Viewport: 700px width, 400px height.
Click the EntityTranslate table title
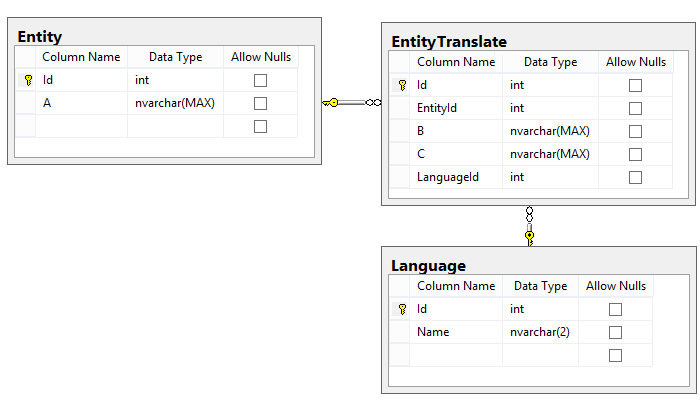coord(449,42)
